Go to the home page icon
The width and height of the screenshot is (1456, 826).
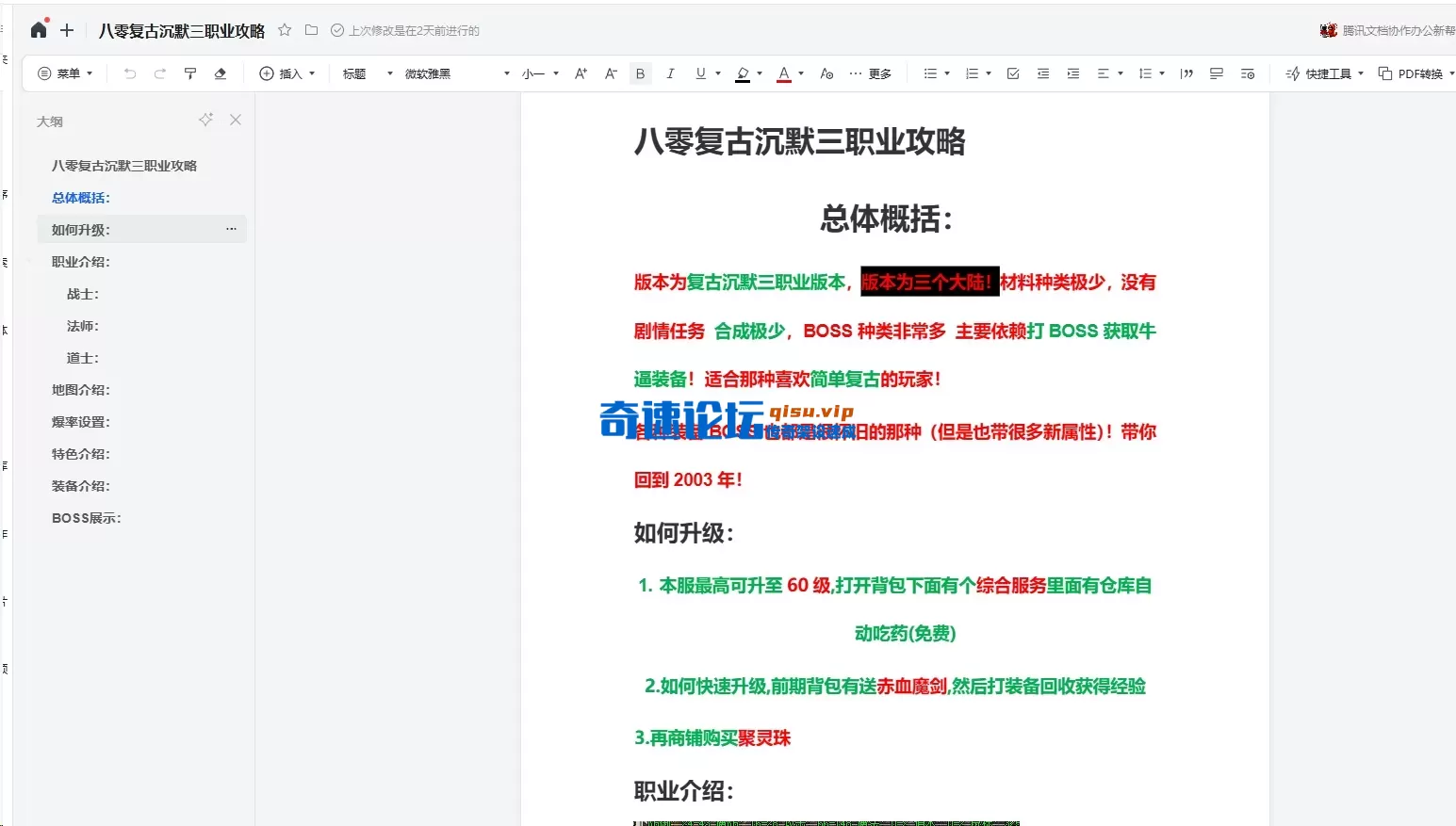tap(39, 30)
